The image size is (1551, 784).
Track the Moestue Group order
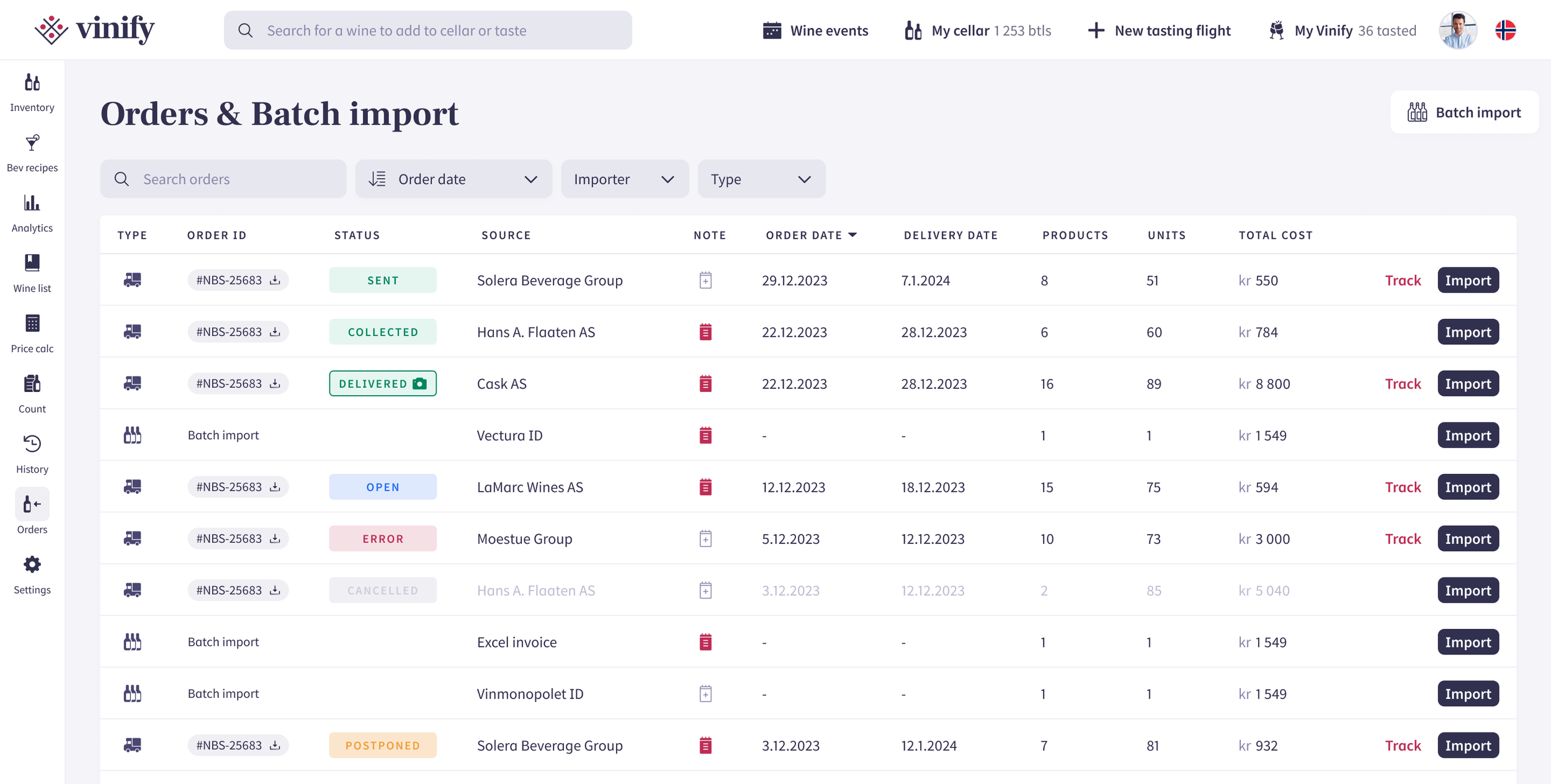pyautogui.click(x=1403, y=539)
